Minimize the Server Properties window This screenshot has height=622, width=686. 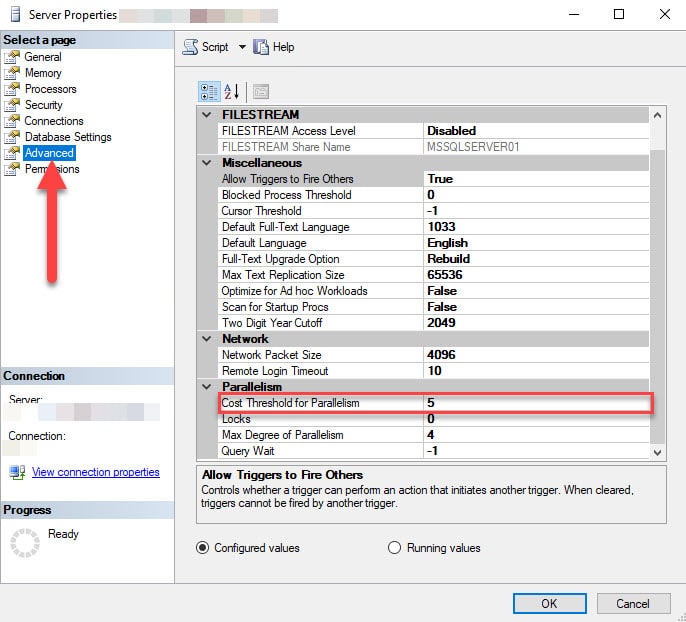click(574, 14)
